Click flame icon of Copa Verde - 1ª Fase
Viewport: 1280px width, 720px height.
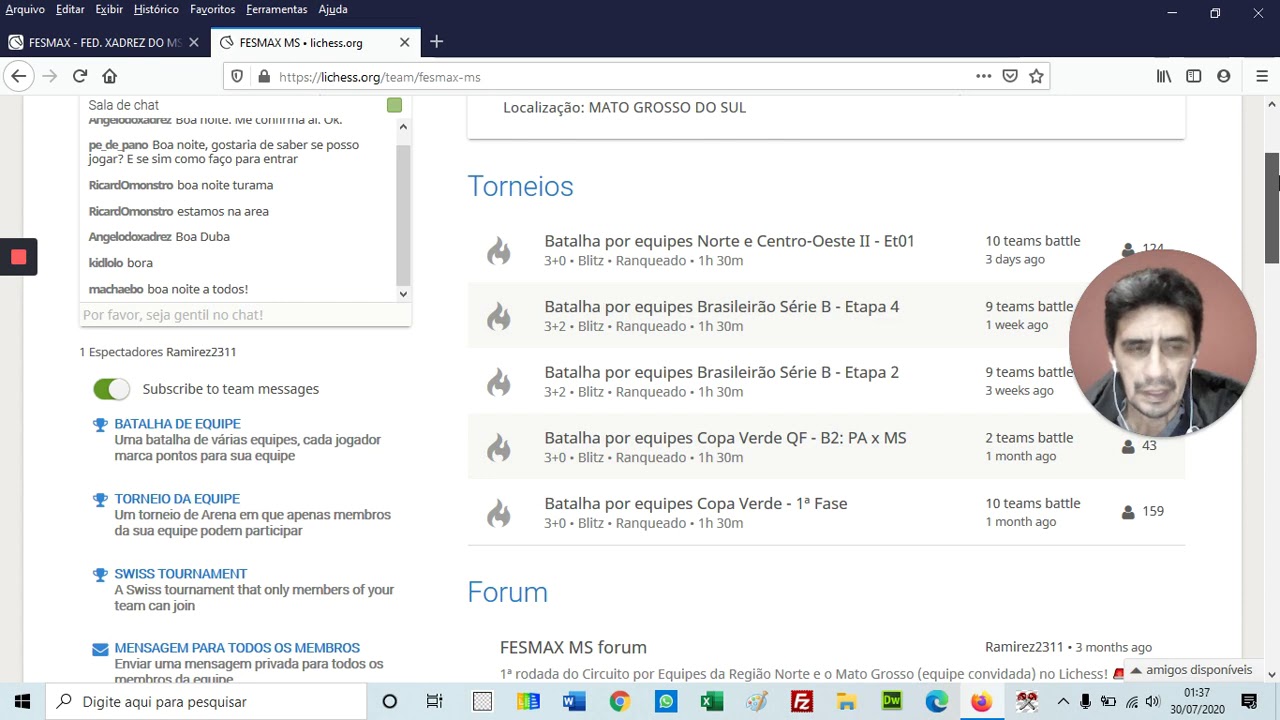(498, 513)
